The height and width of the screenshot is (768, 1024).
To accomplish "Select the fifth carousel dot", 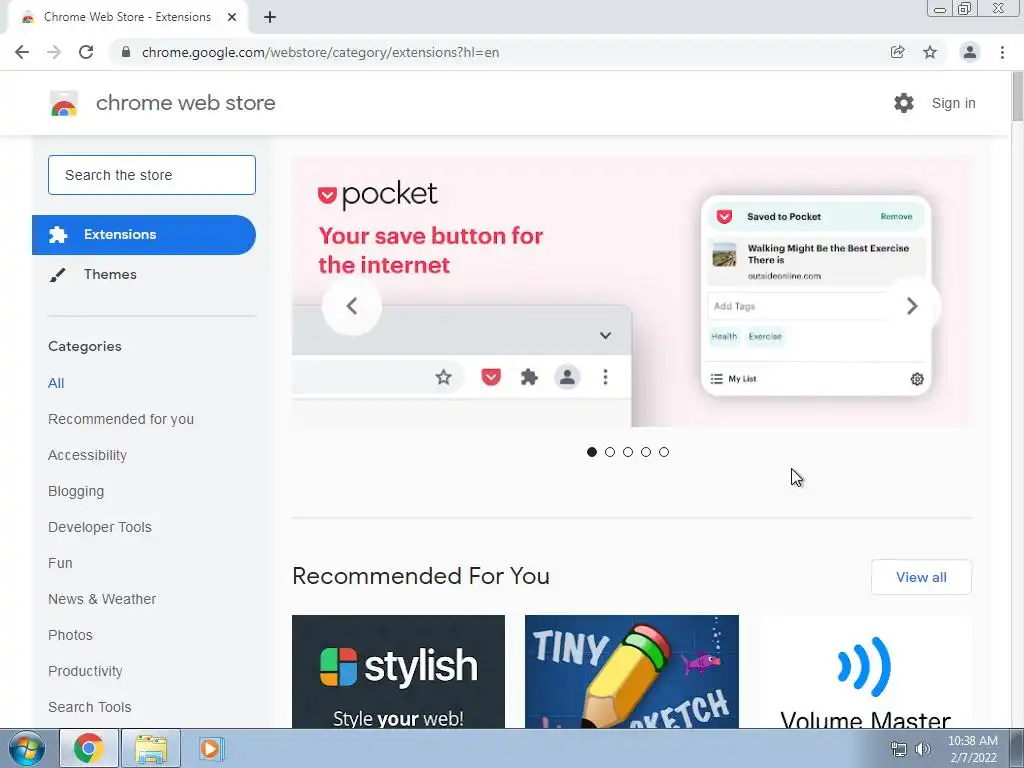I will tap(664, 452).
